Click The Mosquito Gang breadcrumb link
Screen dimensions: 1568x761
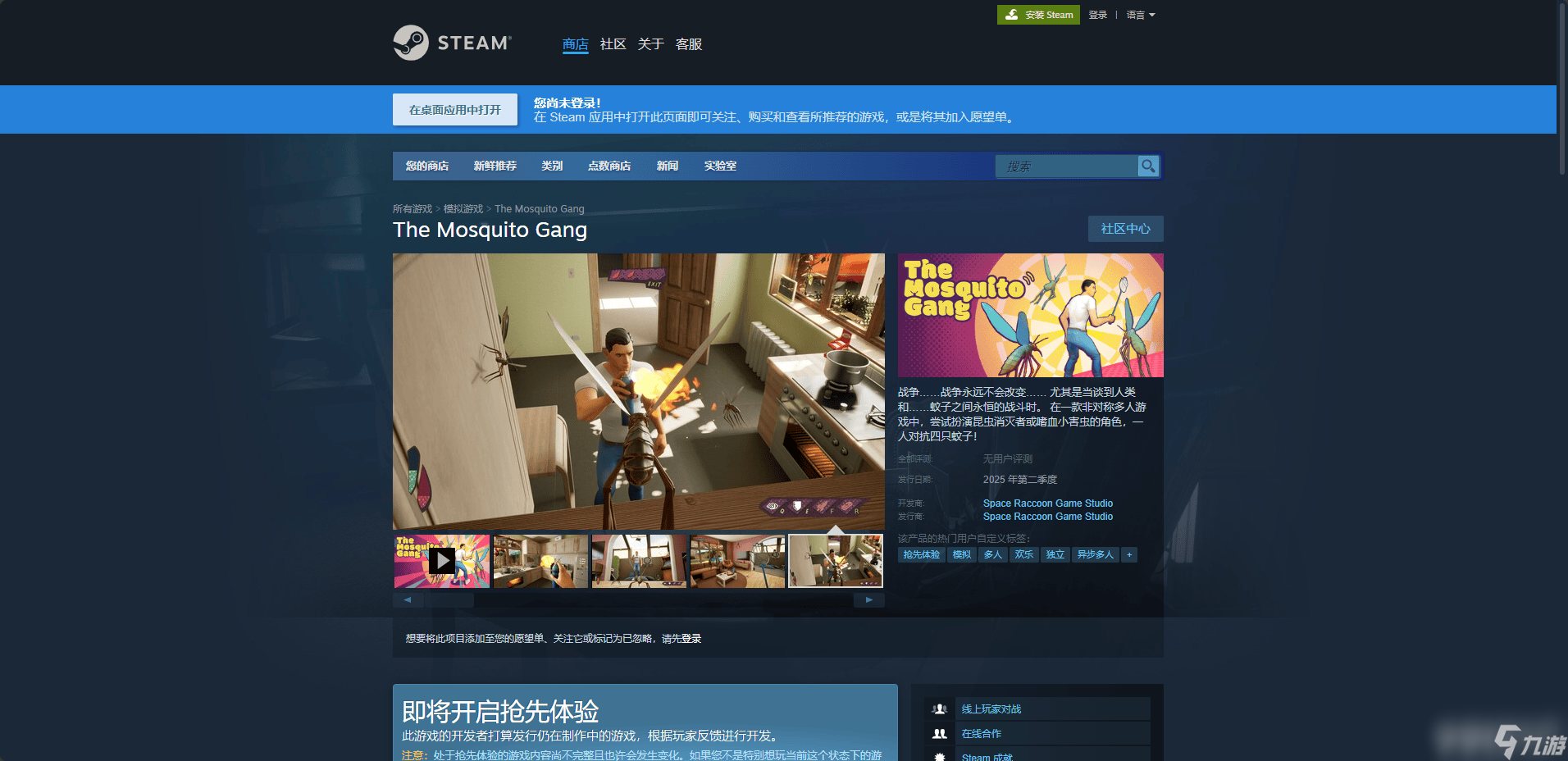tap(540, 209)
